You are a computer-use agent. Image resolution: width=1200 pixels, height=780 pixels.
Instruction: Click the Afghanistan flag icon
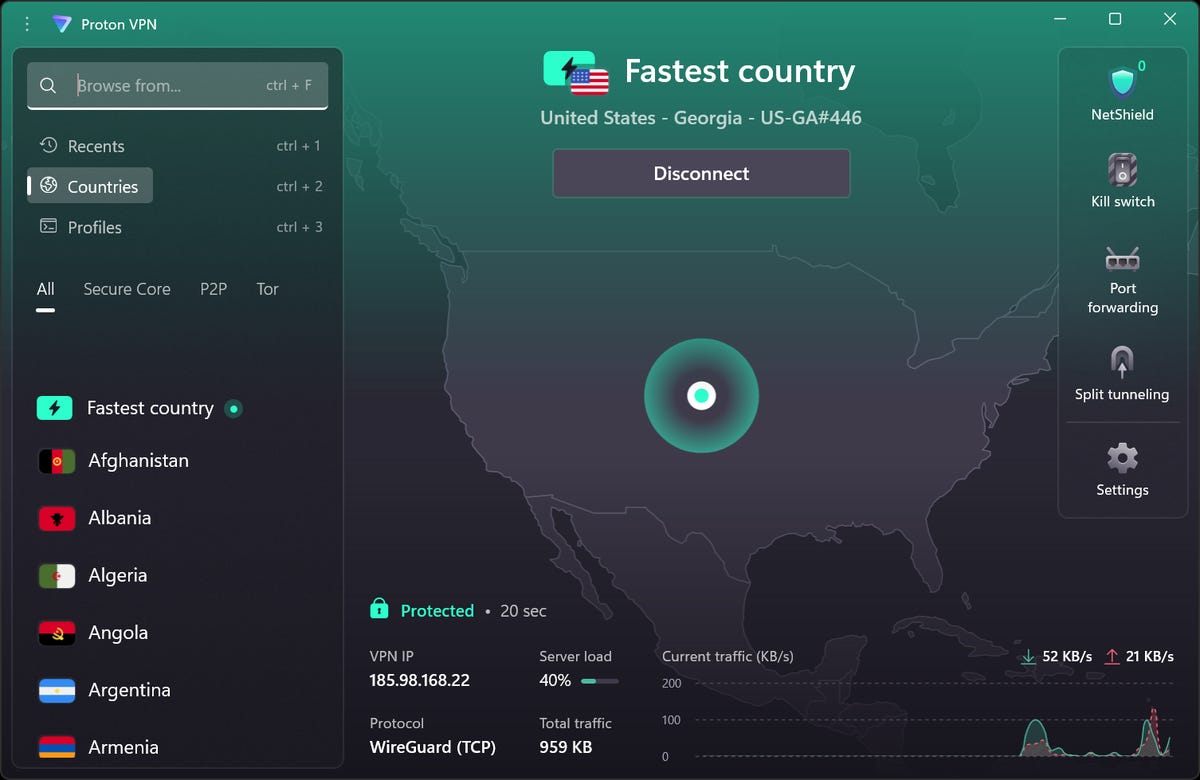point(57,461)
